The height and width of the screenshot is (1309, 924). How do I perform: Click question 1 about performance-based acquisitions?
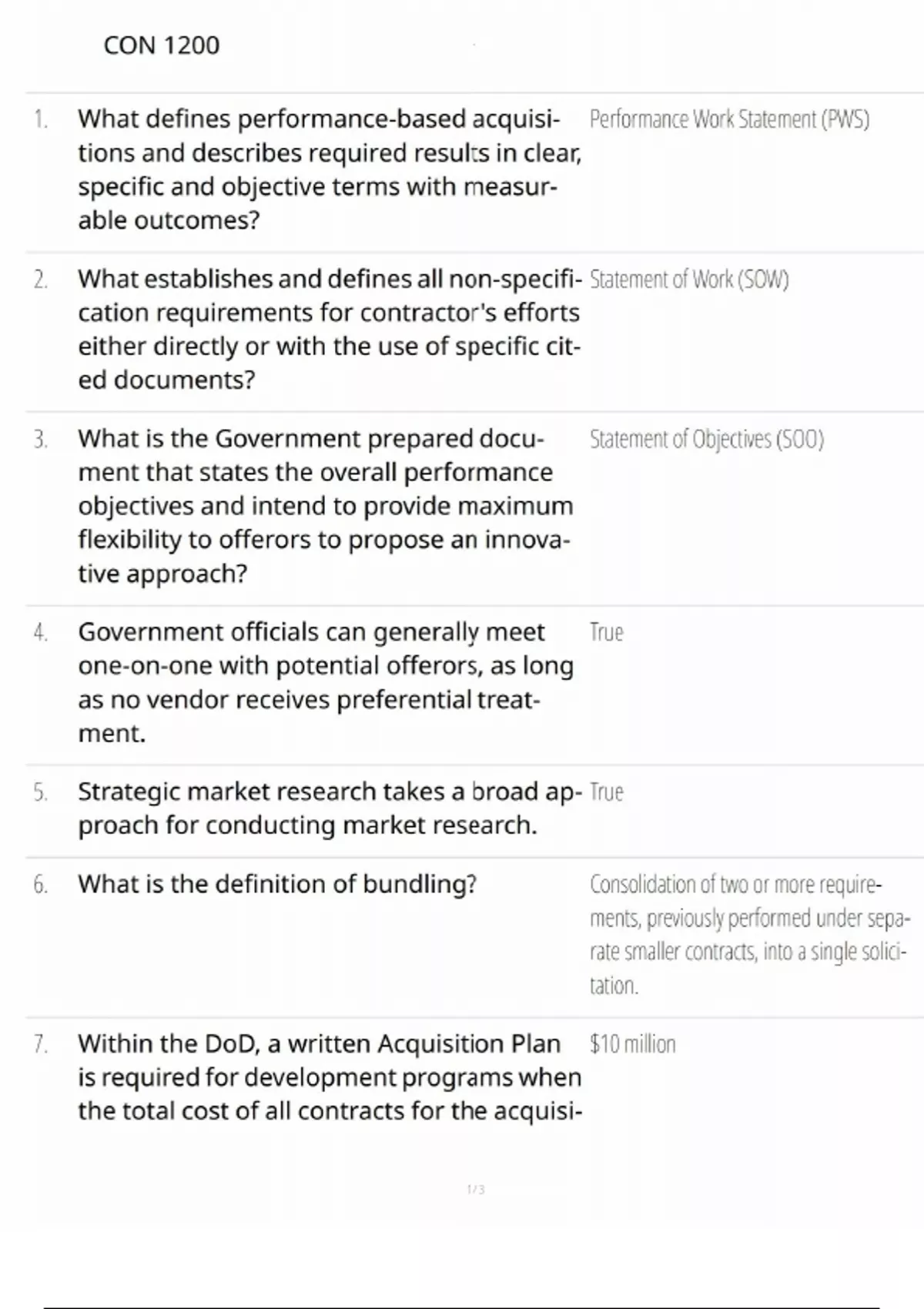[327, 169]
